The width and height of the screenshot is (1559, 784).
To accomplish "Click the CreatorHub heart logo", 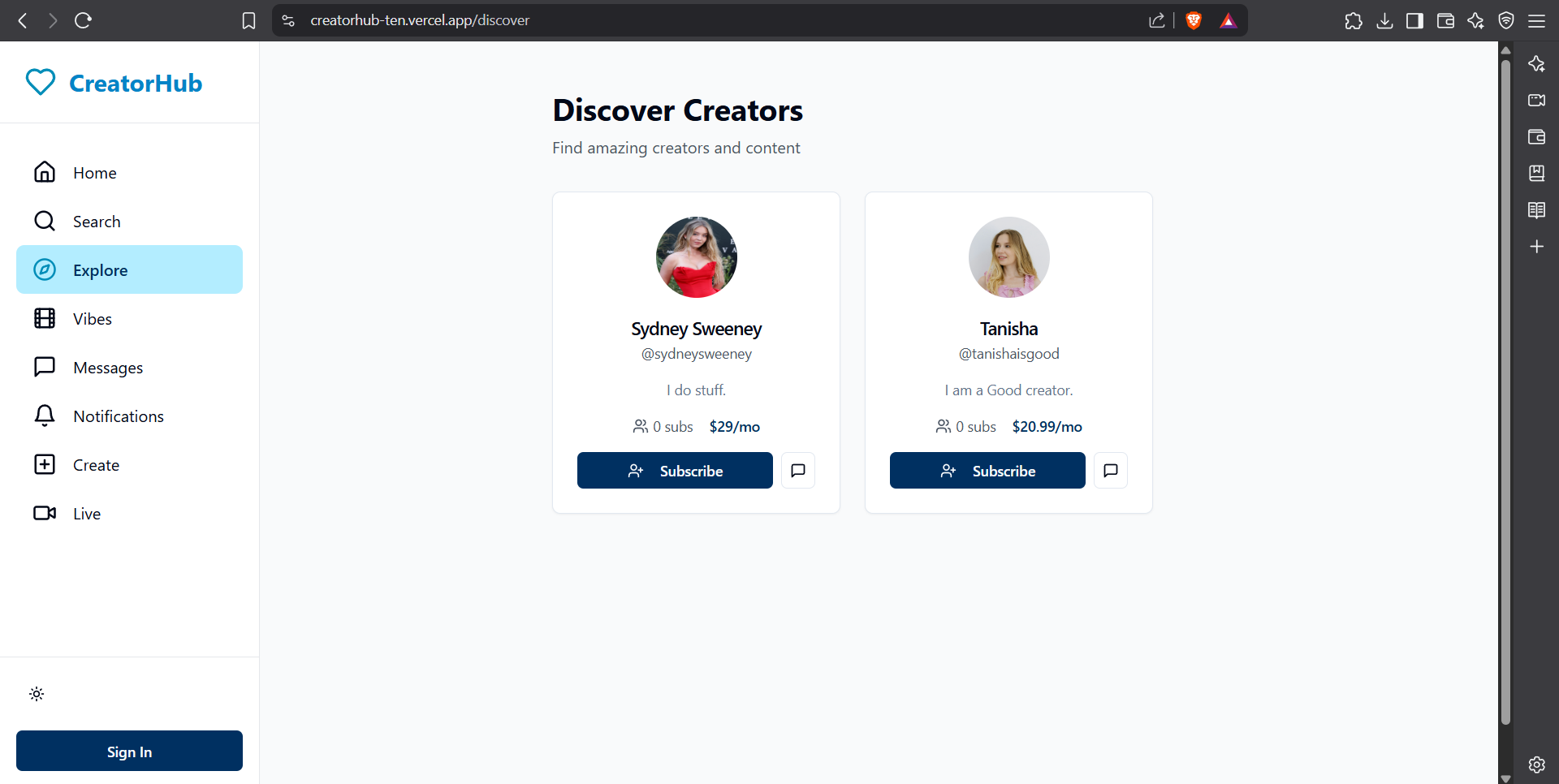I will tap(39, 81).
